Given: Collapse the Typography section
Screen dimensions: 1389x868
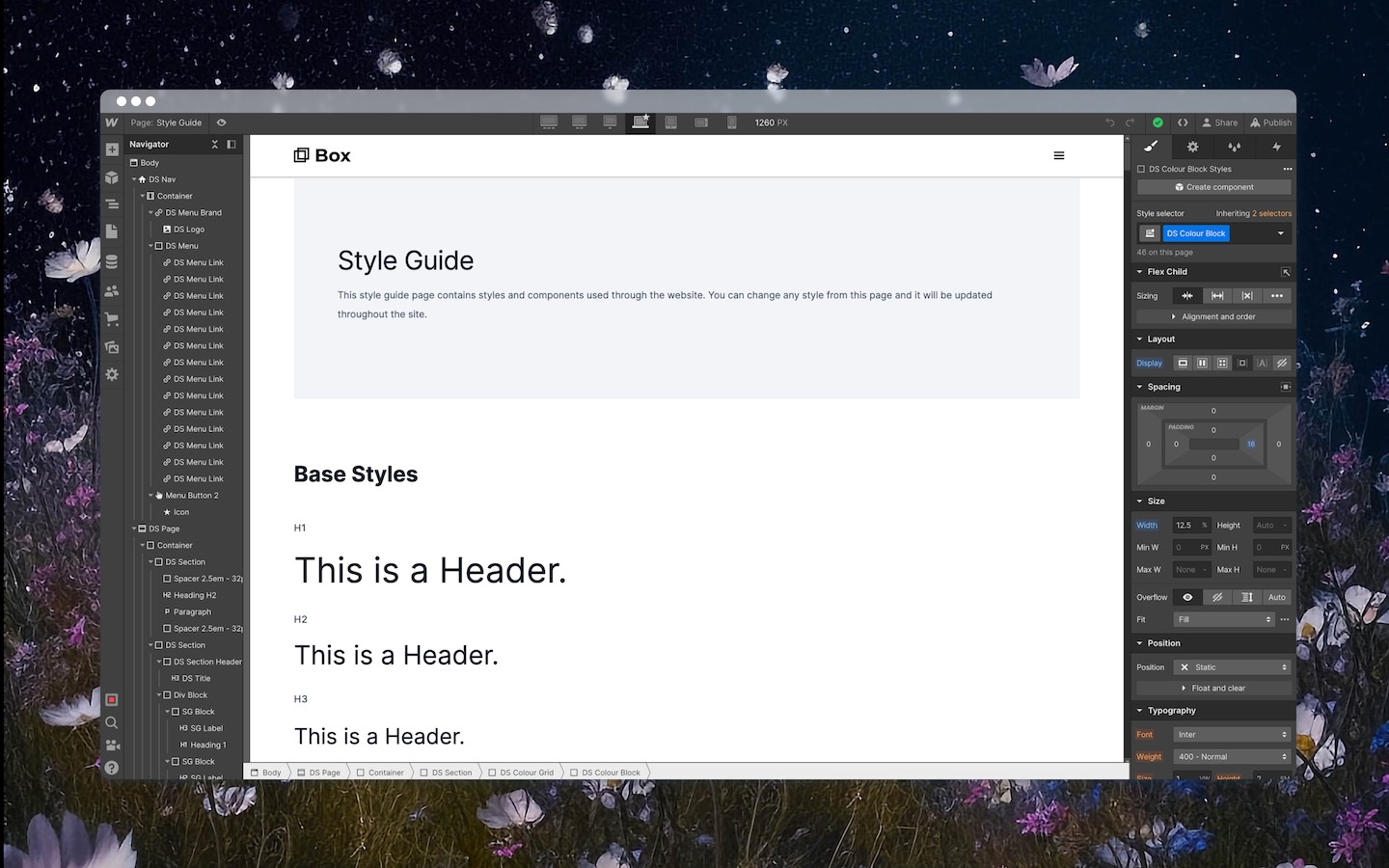Looking at the screenshot, I should (1139, 711).
